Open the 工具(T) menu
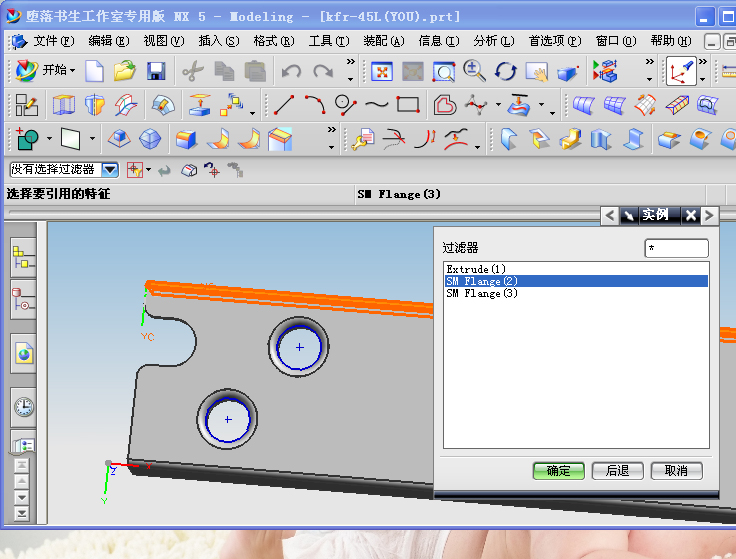 coord(329,41)
